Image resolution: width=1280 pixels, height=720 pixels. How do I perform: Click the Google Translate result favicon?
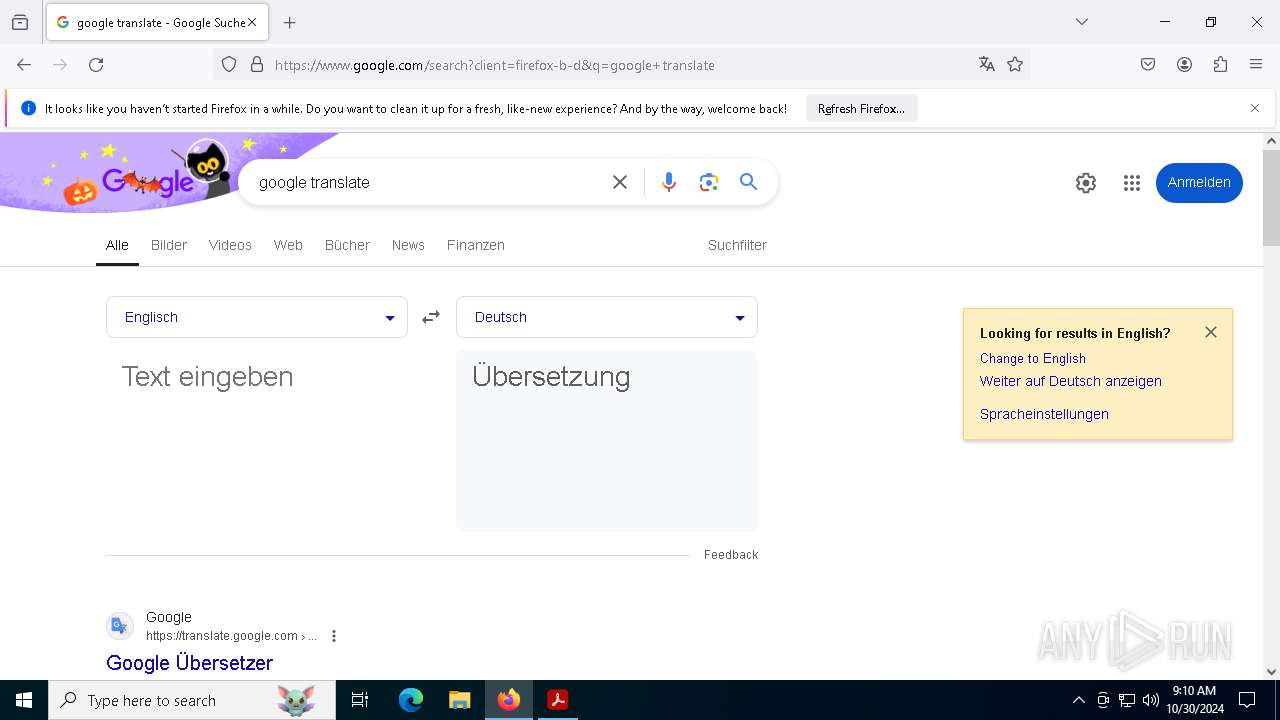[120, 626]
